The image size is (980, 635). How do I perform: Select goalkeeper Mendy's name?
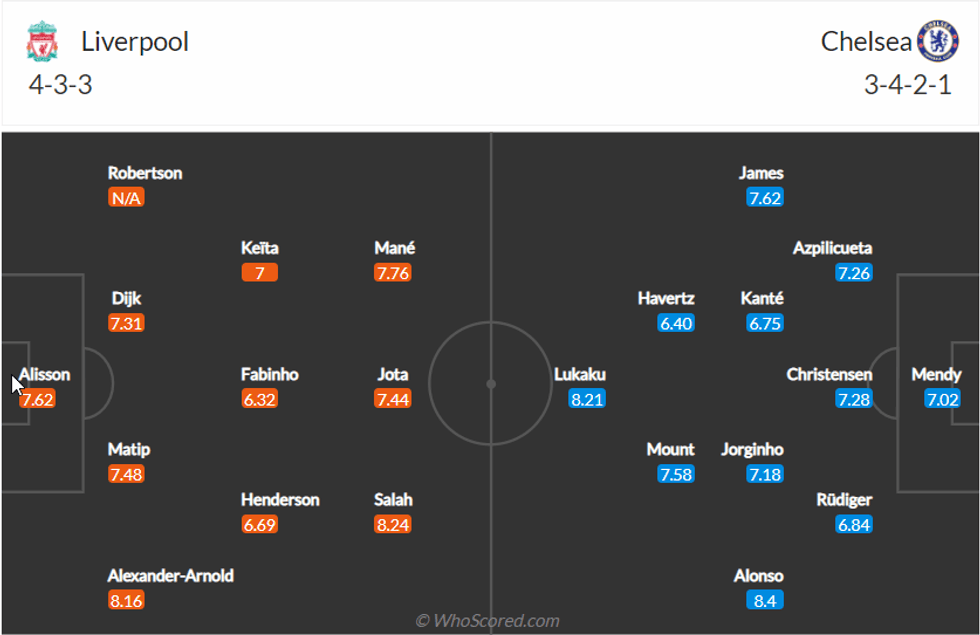click(x=936, y=375)
